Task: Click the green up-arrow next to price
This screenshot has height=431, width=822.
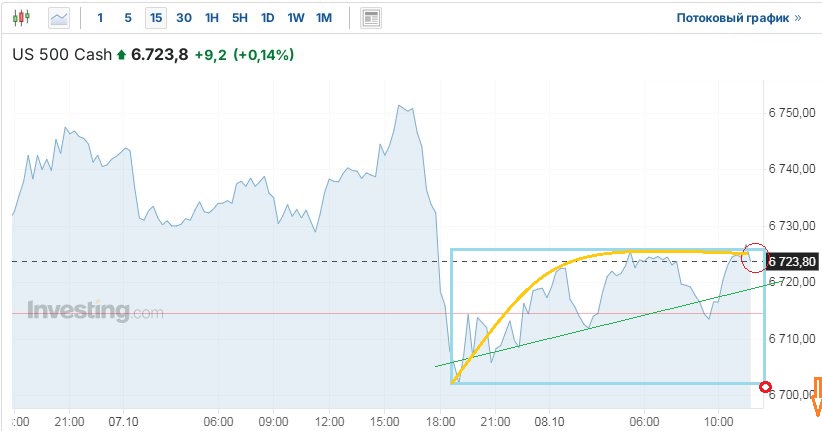Action: pos(122,55)
